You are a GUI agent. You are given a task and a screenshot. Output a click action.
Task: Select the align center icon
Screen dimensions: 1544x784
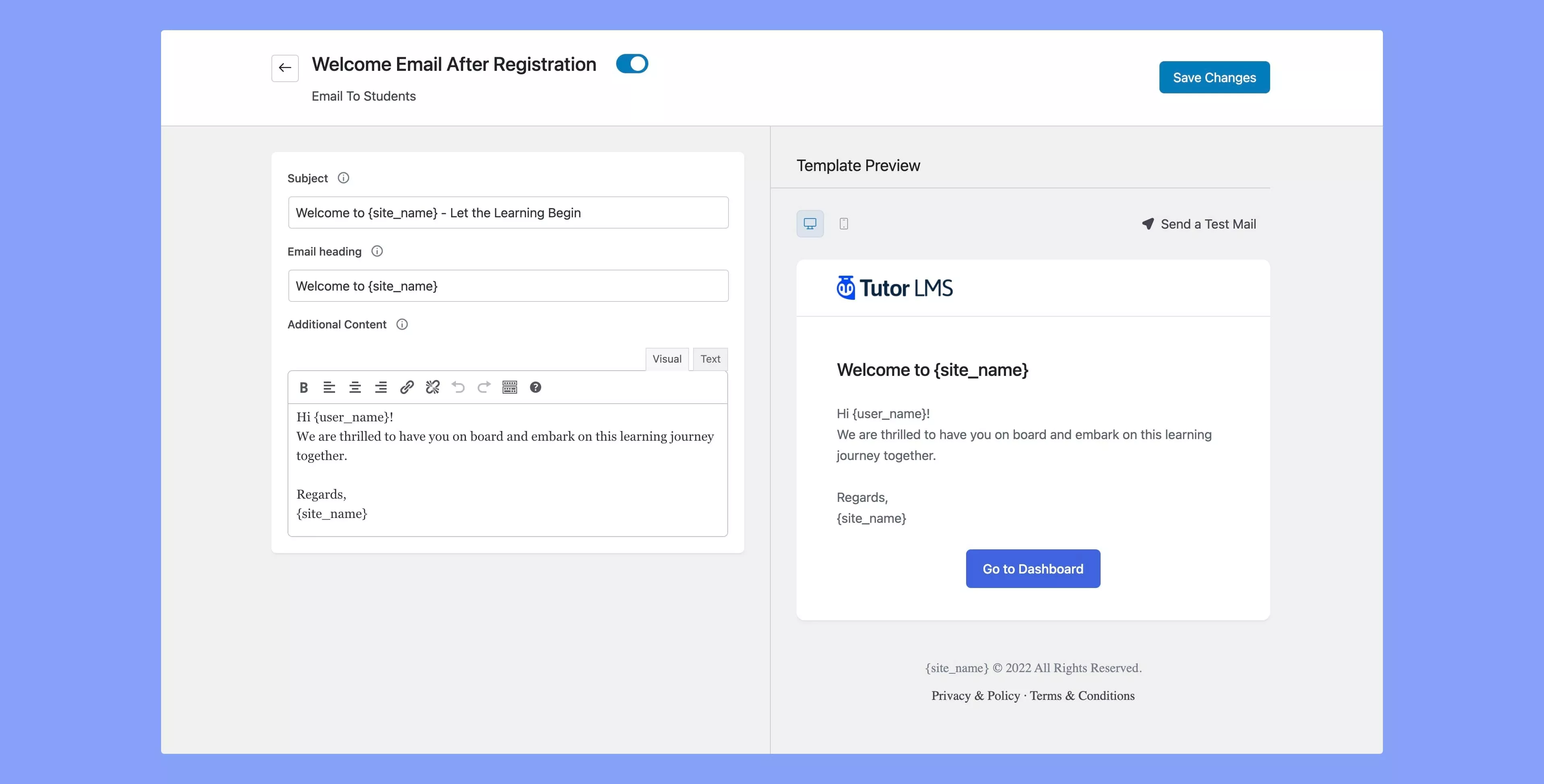point(355,387)
